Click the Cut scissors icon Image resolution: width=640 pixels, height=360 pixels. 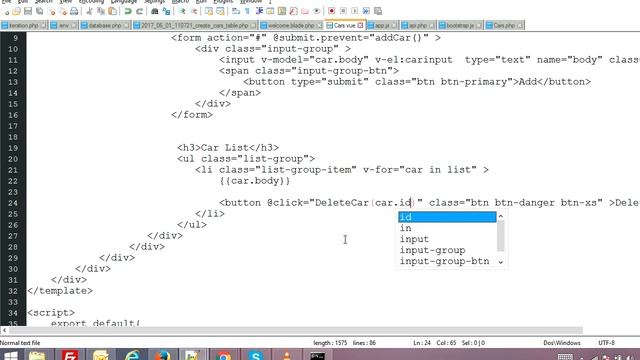click(89, 11)
